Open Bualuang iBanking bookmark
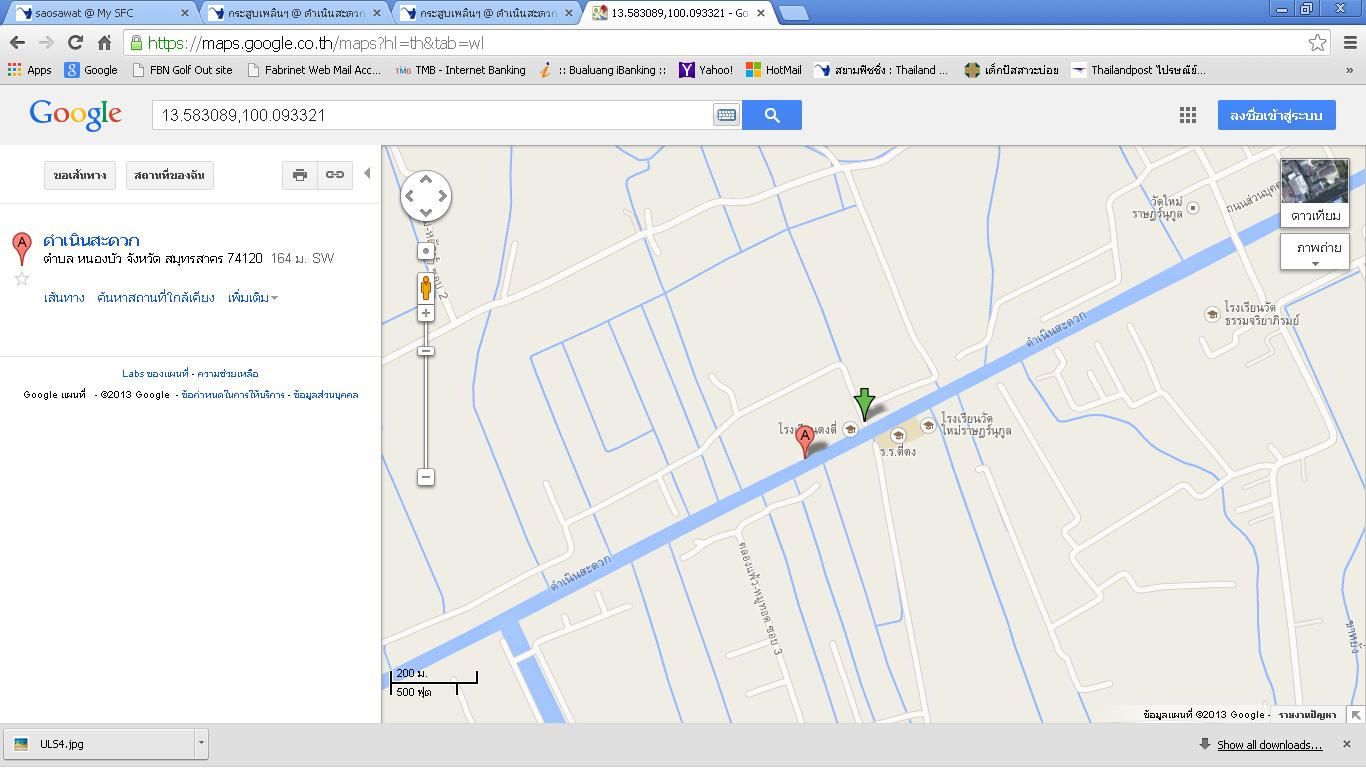 (602, 70)
